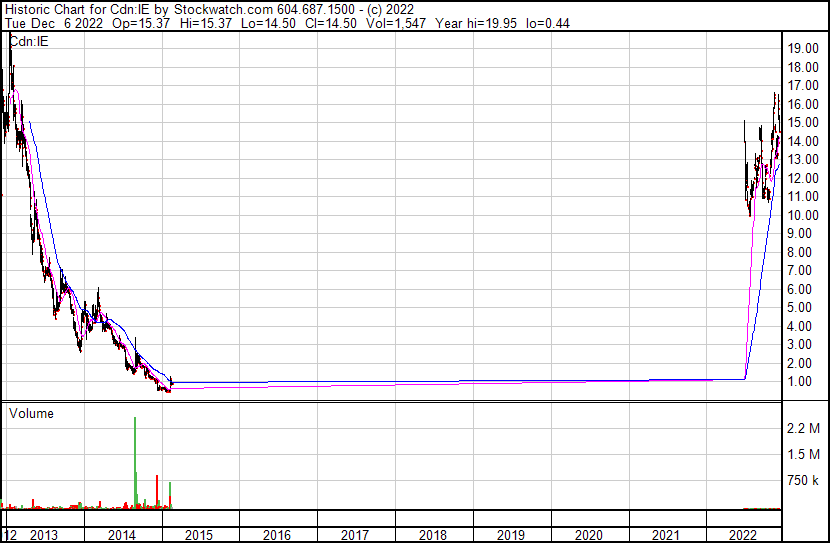Click the 2020 year label
This screenshot has height=543, width=830.
[x=588, y=535]
